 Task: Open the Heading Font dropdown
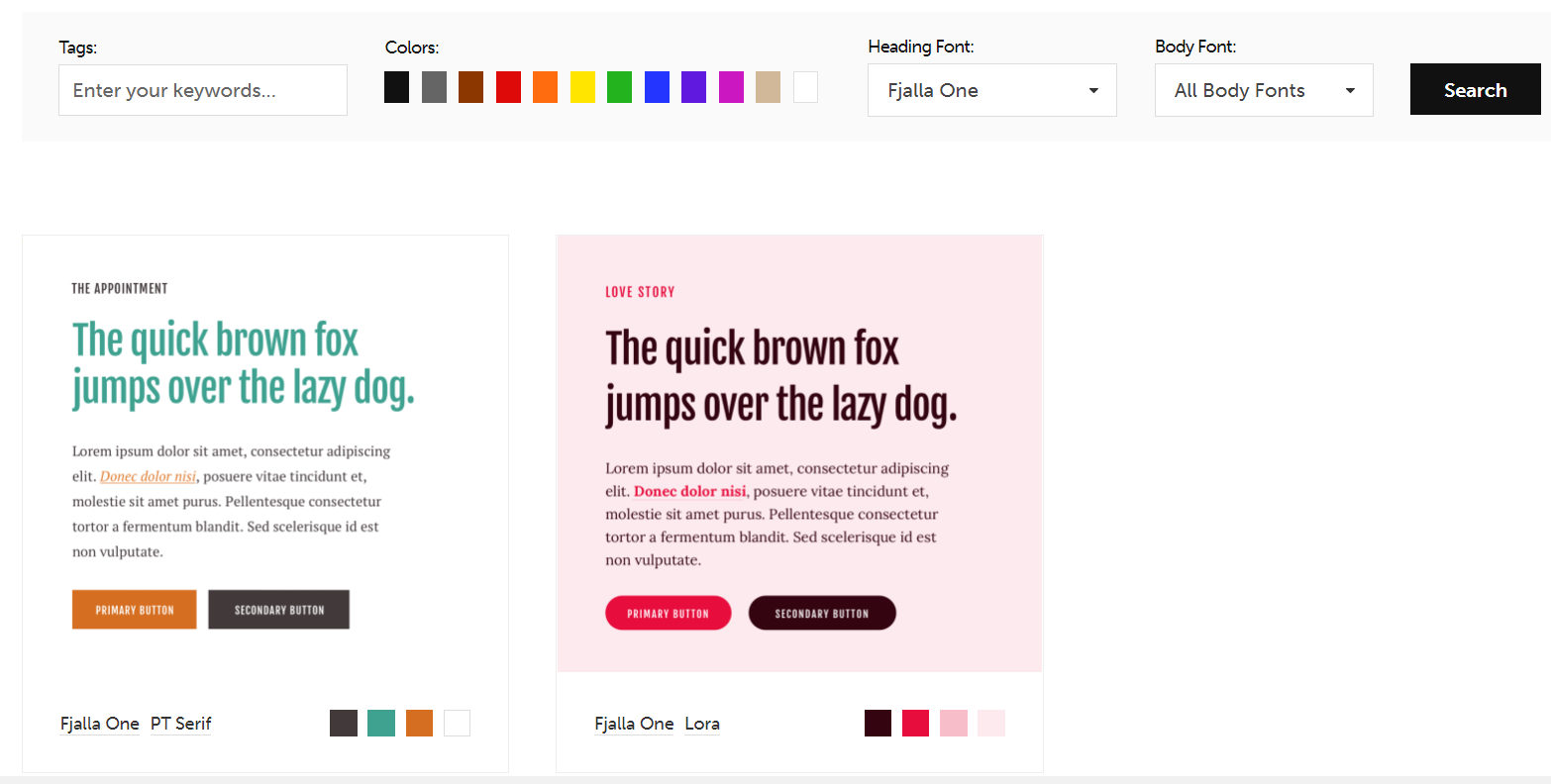(991, 90)
